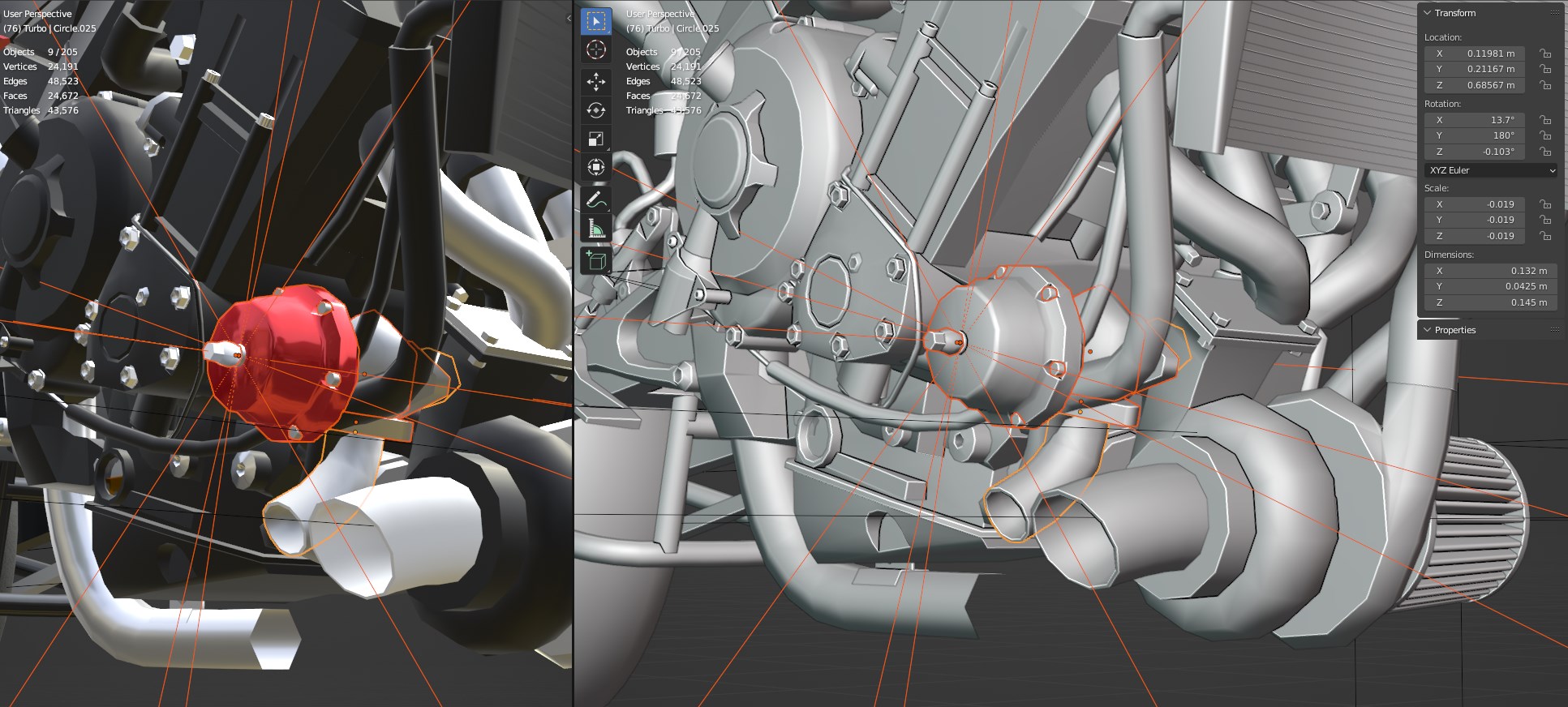Edit the Rotation X field 13.7°
Viewport: 1568px width, 707px height.
point(1475,120)
